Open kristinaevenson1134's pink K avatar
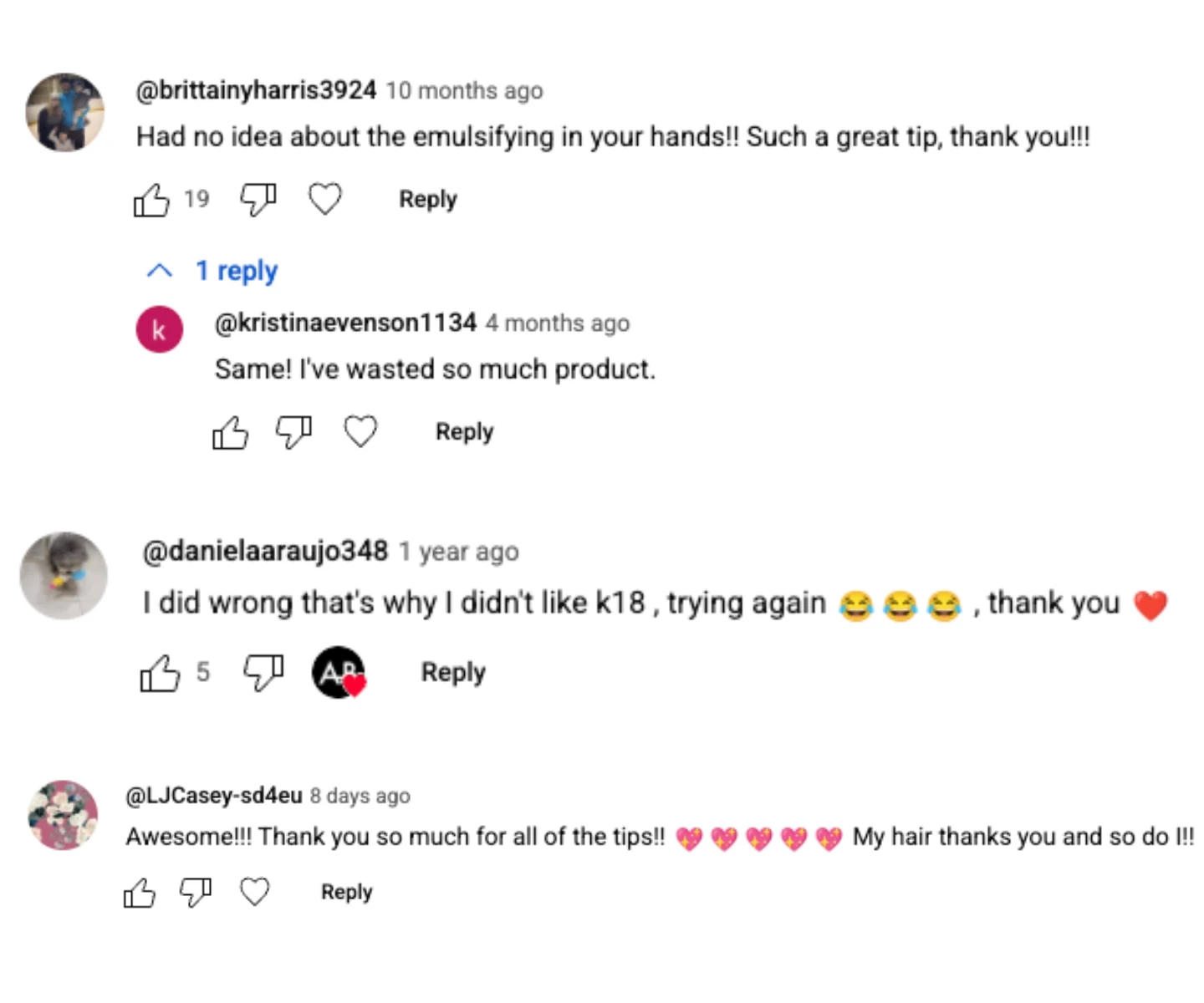This screenshot has height=1003, width=1204. point(160,329)
